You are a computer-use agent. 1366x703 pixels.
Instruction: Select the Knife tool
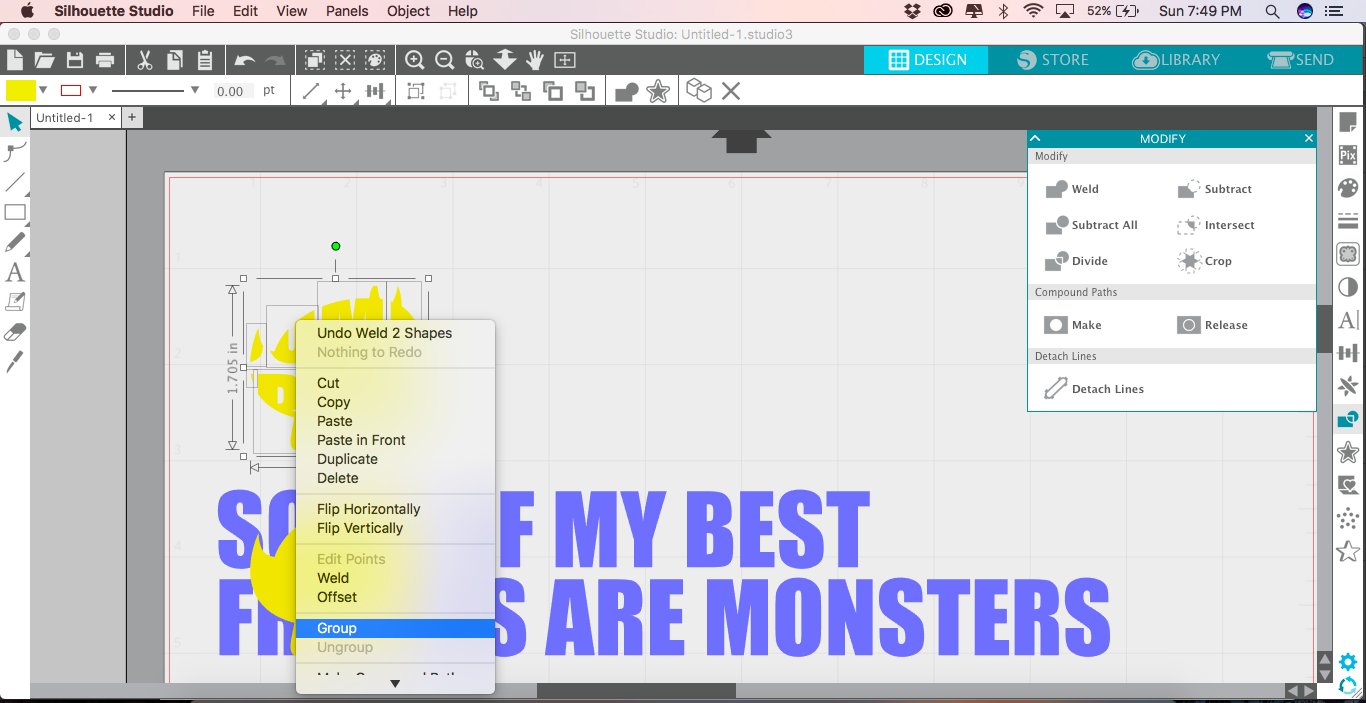[x=15, y=361]
